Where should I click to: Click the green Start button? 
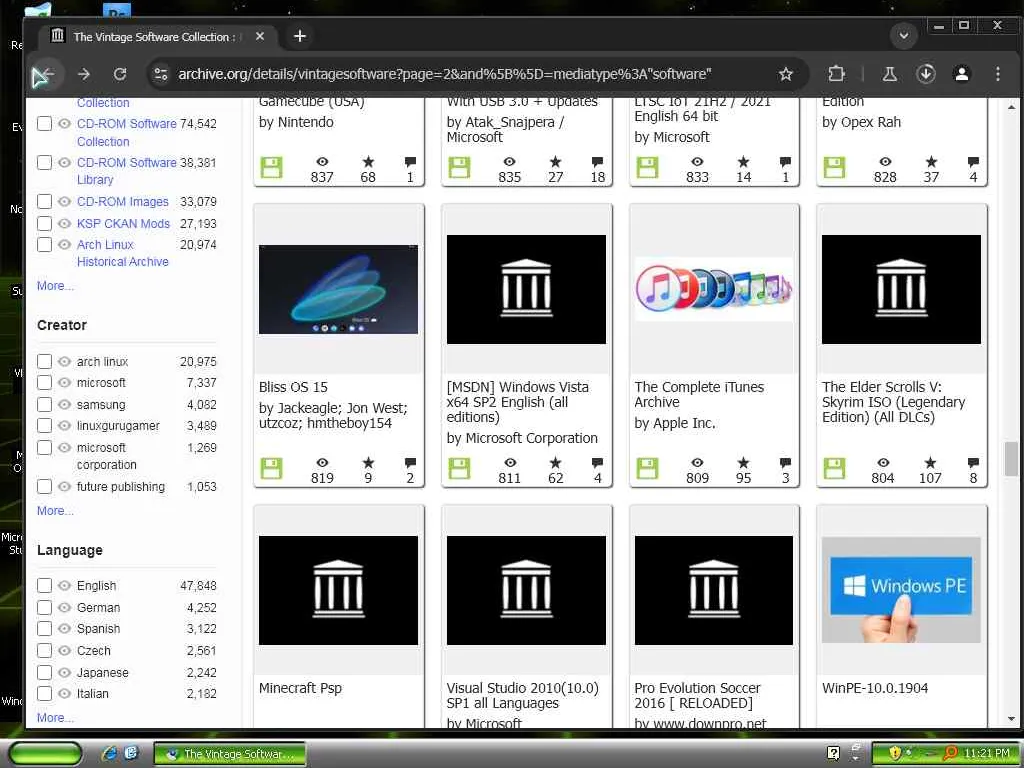click(45, 754)
